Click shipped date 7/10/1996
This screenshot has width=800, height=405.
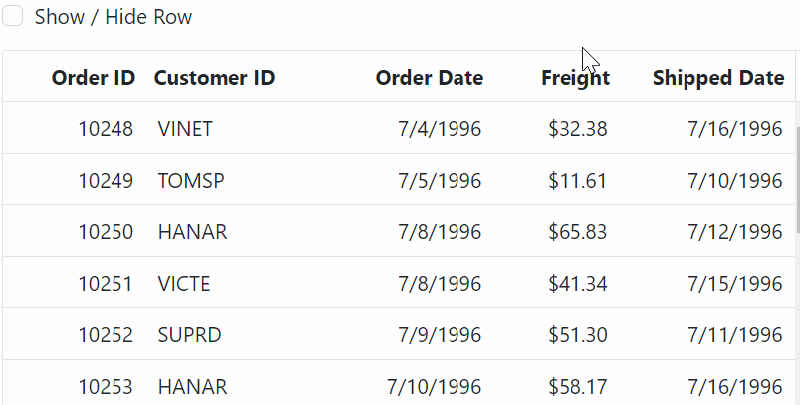coord(734,181)
